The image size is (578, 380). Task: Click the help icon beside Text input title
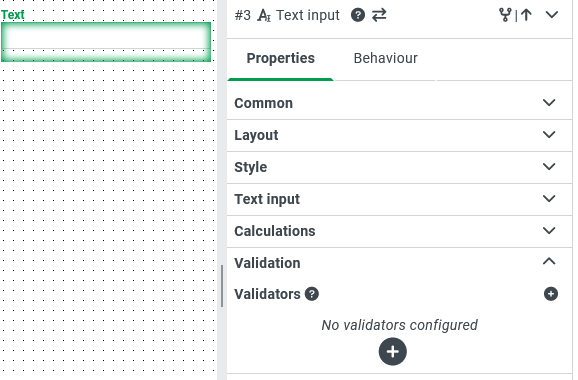358,15
